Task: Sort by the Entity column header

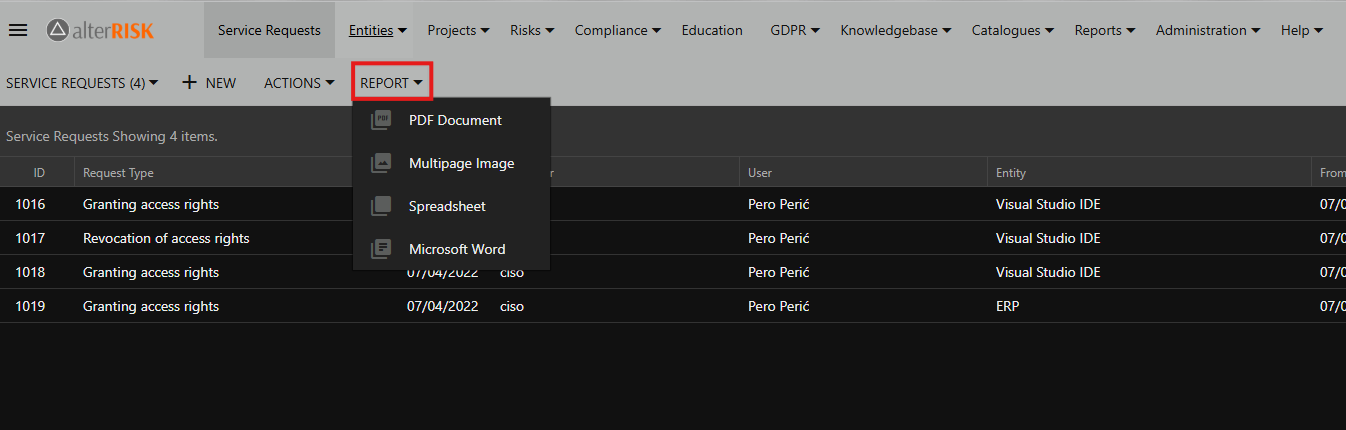Action: [x=1011, y=173]
